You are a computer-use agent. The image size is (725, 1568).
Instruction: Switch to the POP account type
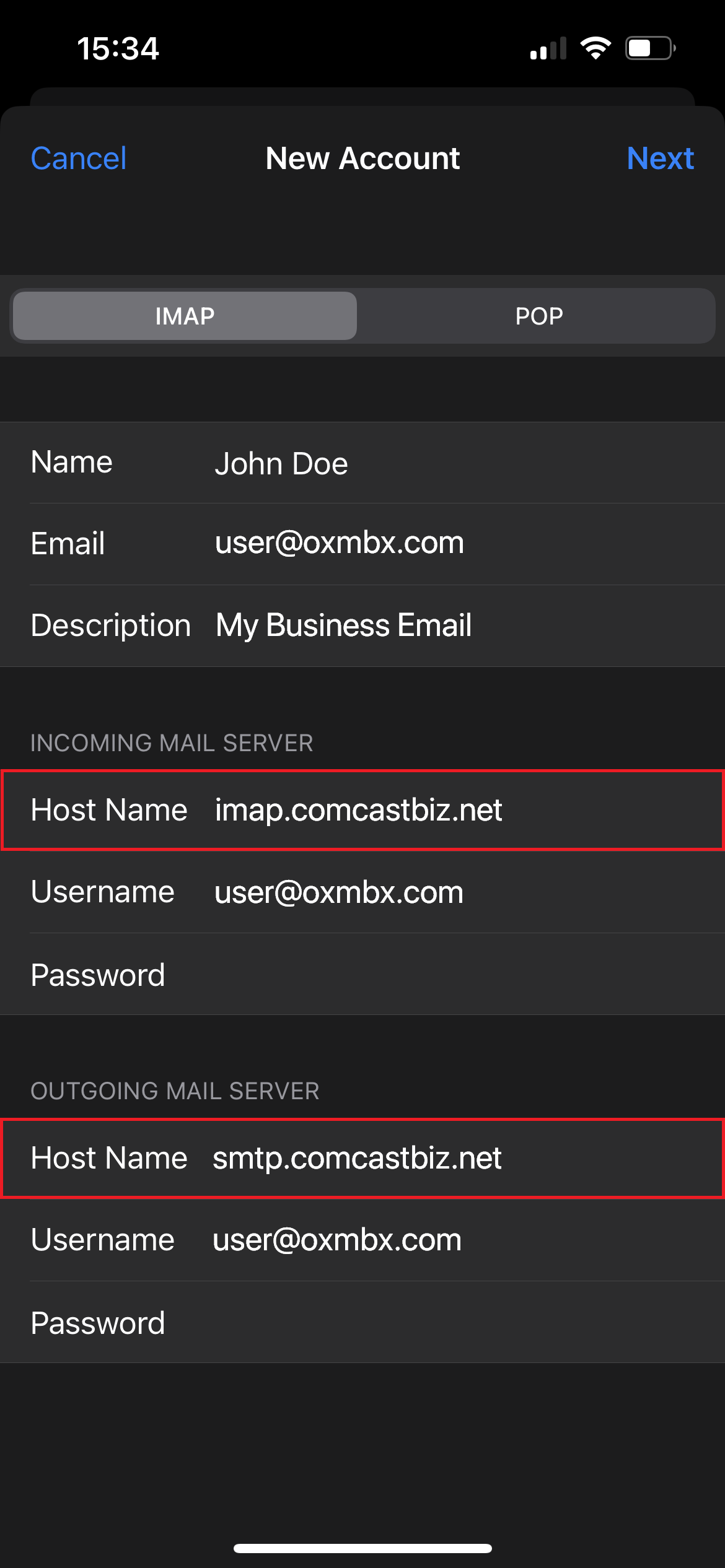[x=539, y=316]
